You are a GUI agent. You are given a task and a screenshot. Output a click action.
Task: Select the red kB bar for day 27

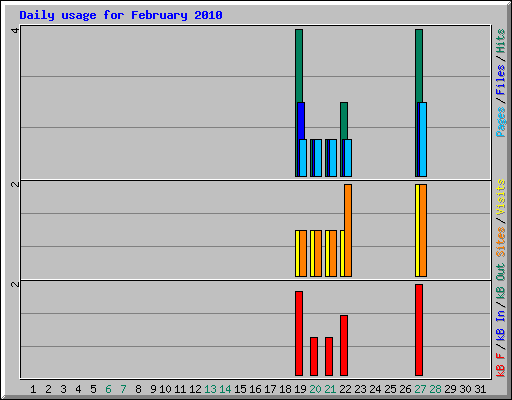[419, 330]
